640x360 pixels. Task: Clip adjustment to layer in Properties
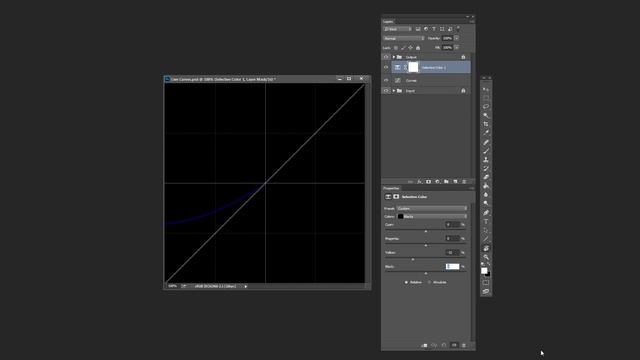tap(424, 345)
